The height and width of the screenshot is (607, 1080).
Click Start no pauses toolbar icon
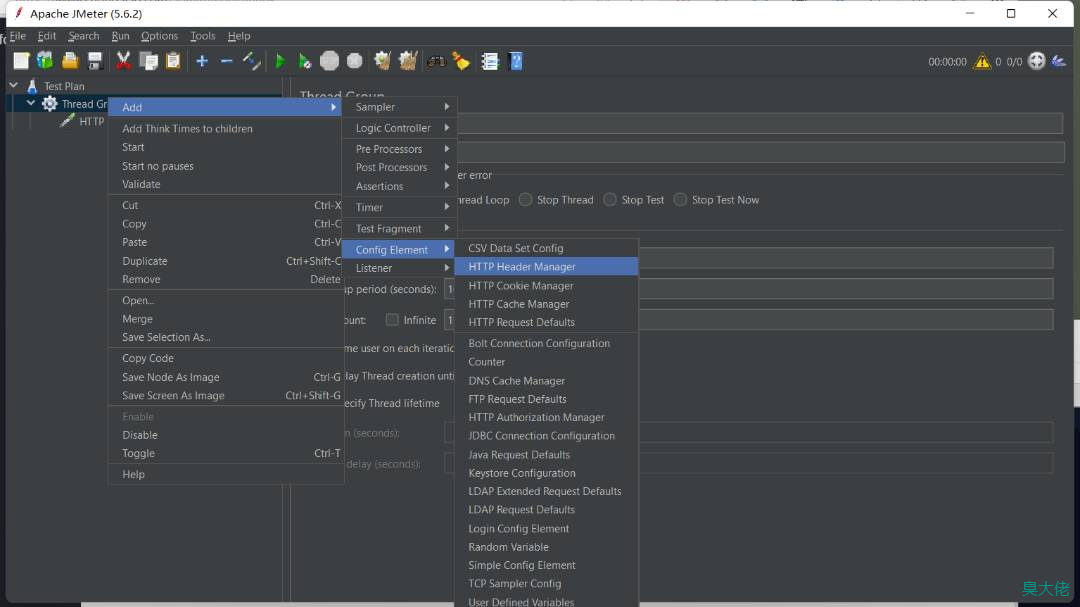[x=304, y=61]
